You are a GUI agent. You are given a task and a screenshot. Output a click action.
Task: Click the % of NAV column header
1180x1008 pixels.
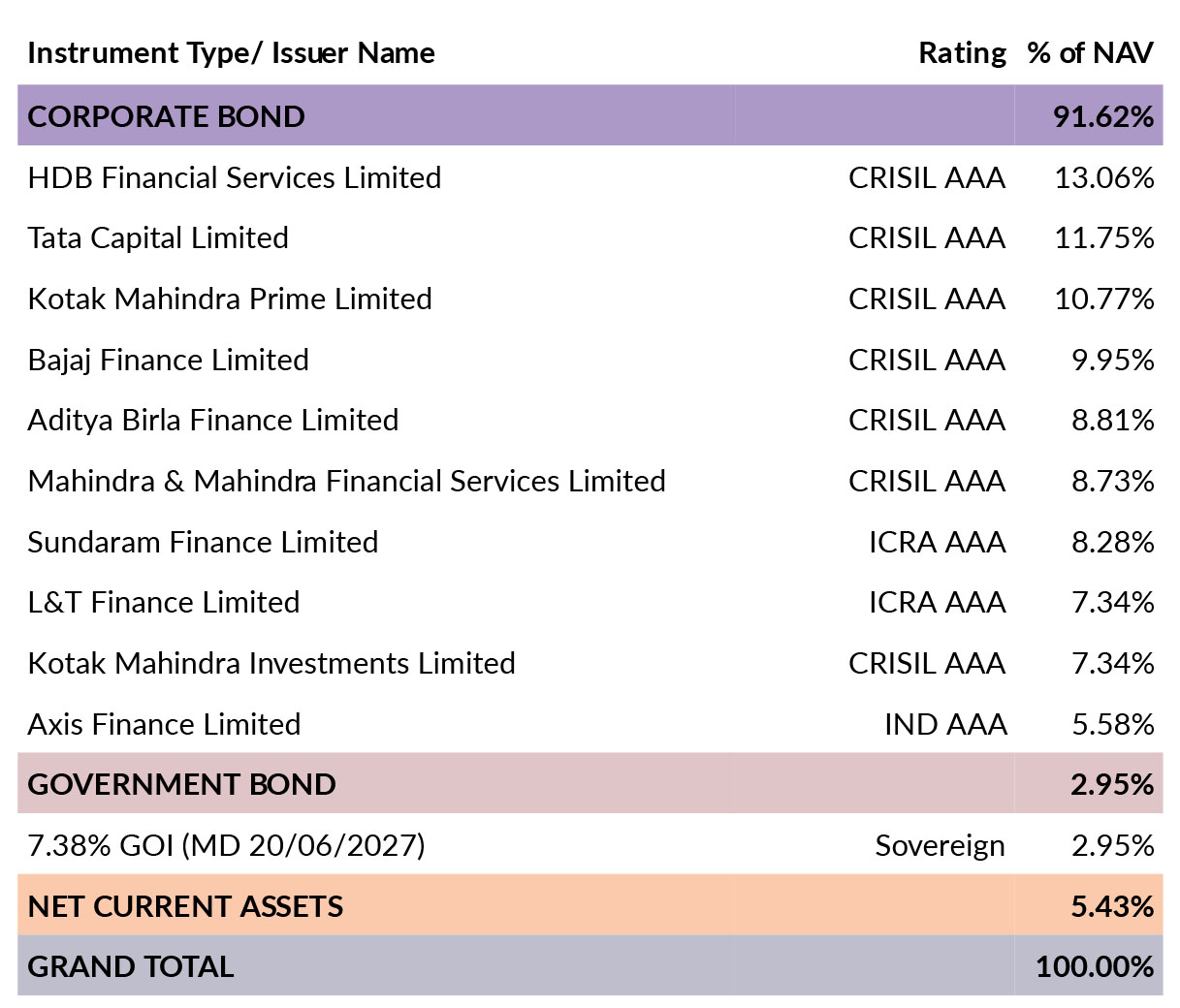click(x=1091, y=53)
